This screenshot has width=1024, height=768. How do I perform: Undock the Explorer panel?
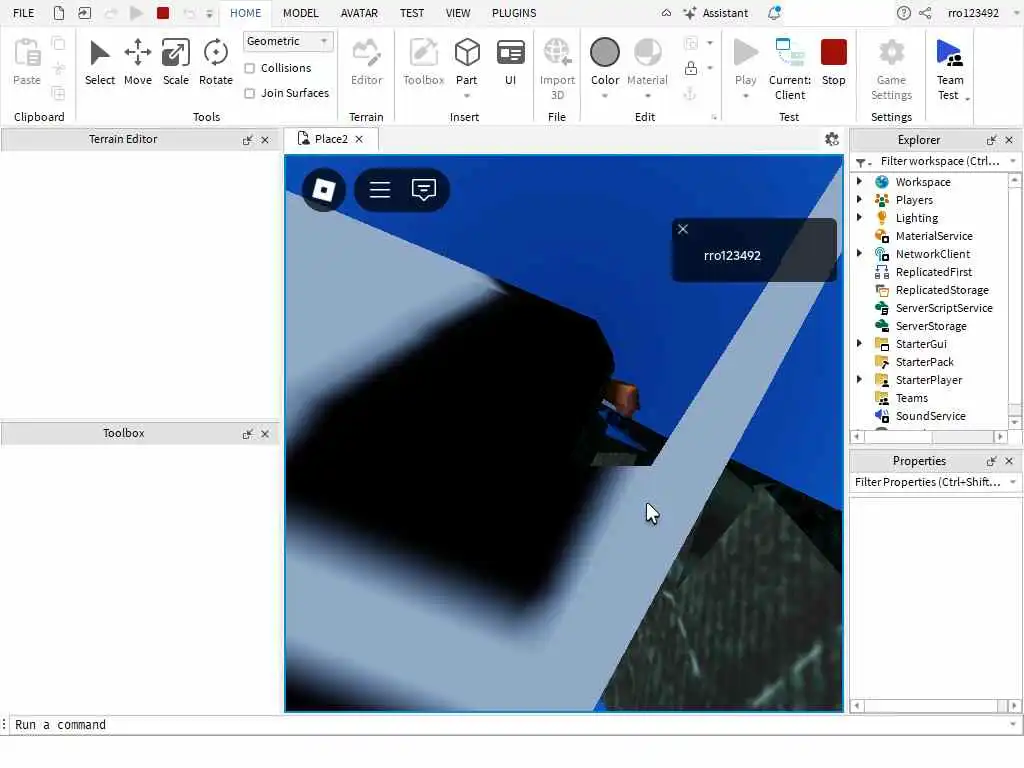[x=991, y=140]
